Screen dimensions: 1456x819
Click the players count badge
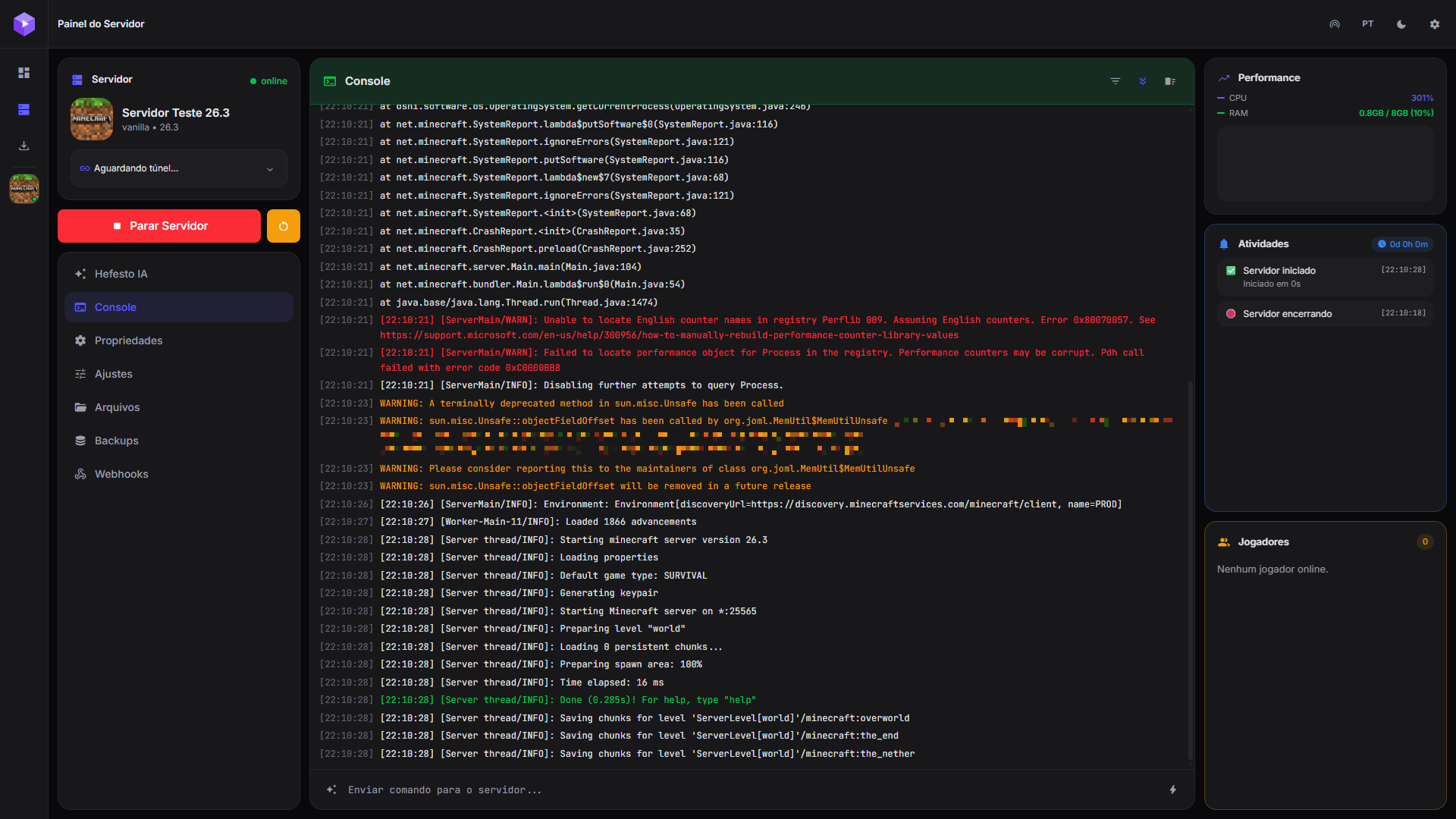point(1425,542)
